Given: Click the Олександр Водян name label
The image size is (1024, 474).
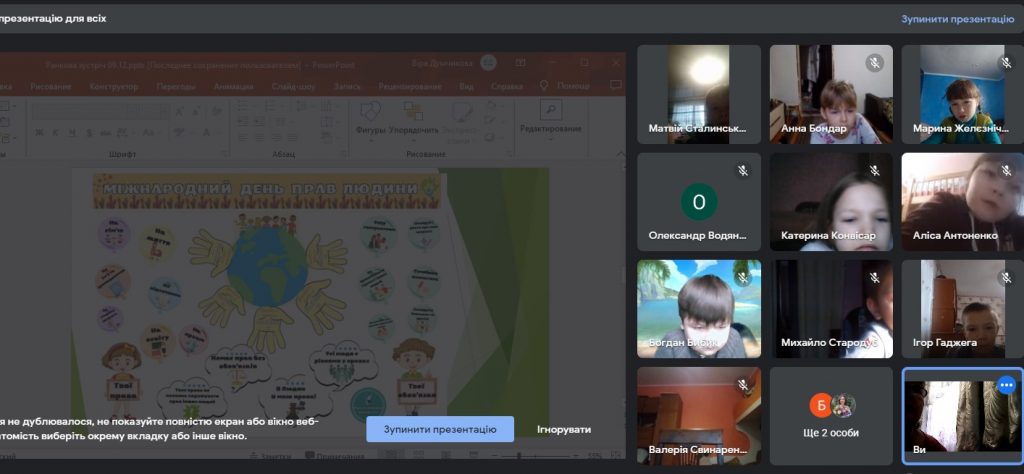Looking at the screenshot, I should (x=697, y=235).
